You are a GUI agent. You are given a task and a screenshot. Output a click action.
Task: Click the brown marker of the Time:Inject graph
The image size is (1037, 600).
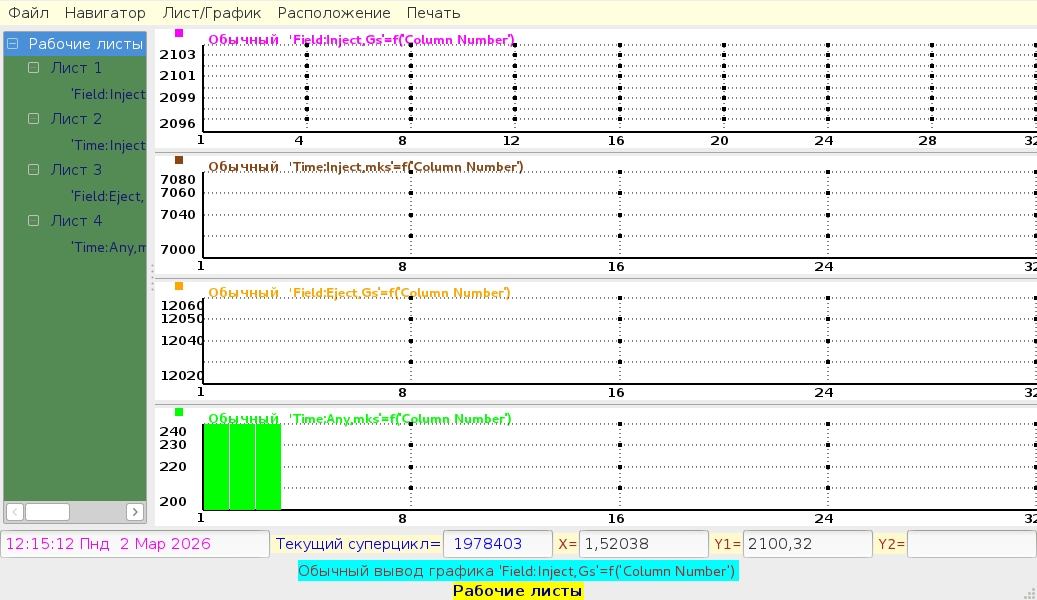(x=179, y=160)
